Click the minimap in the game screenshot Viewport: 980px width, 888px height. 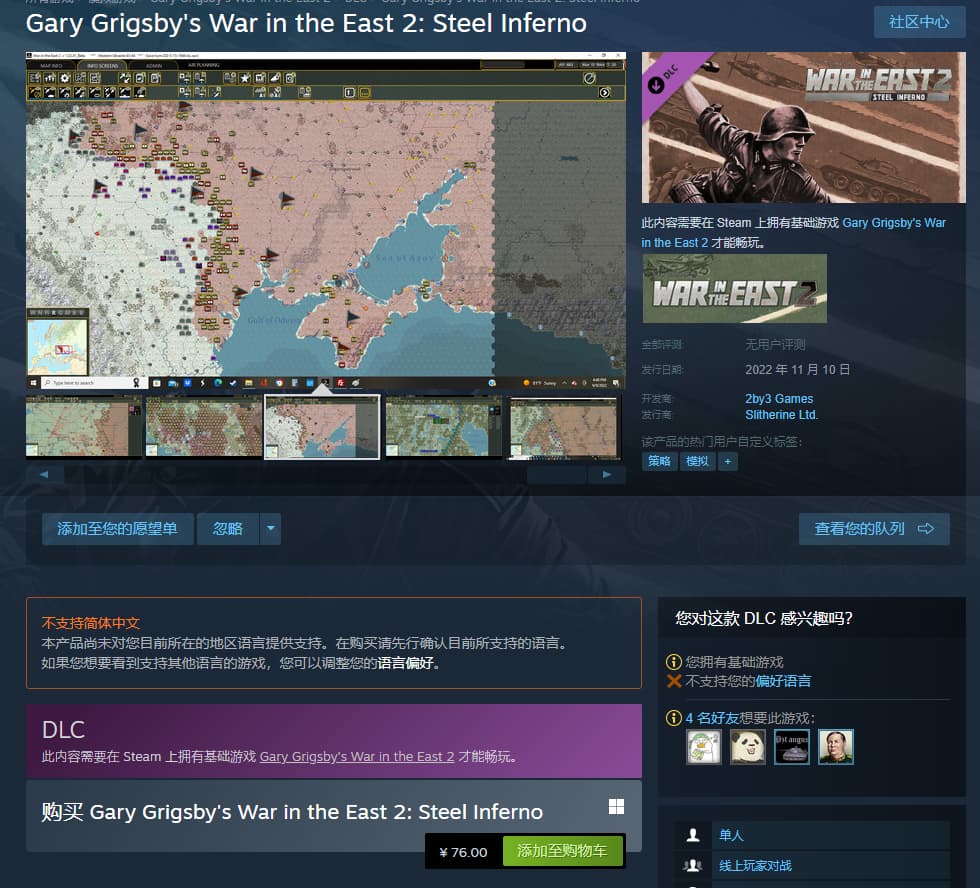click(58, 347)
